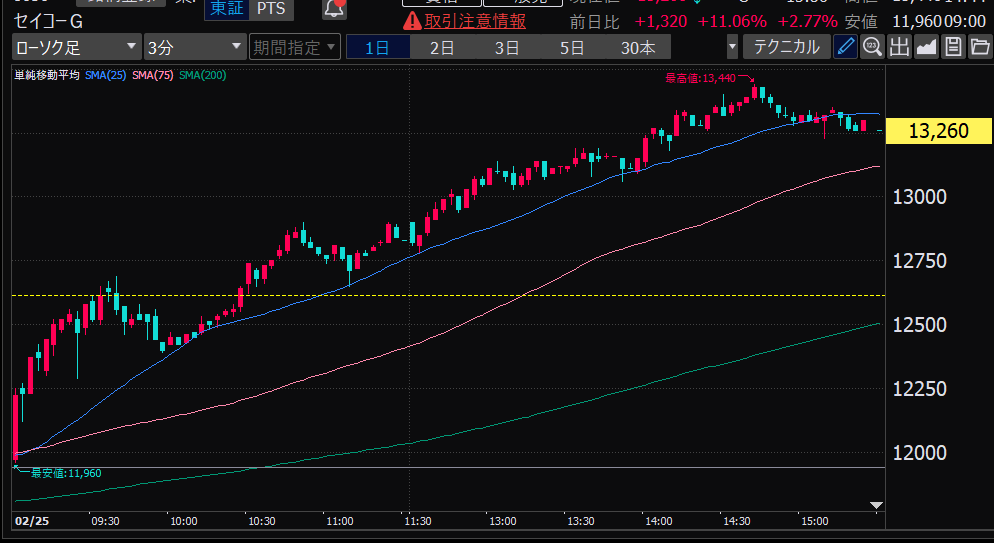Open the 取引注意情報 link
The image size is (994, 543).
[x=475, y=21]
